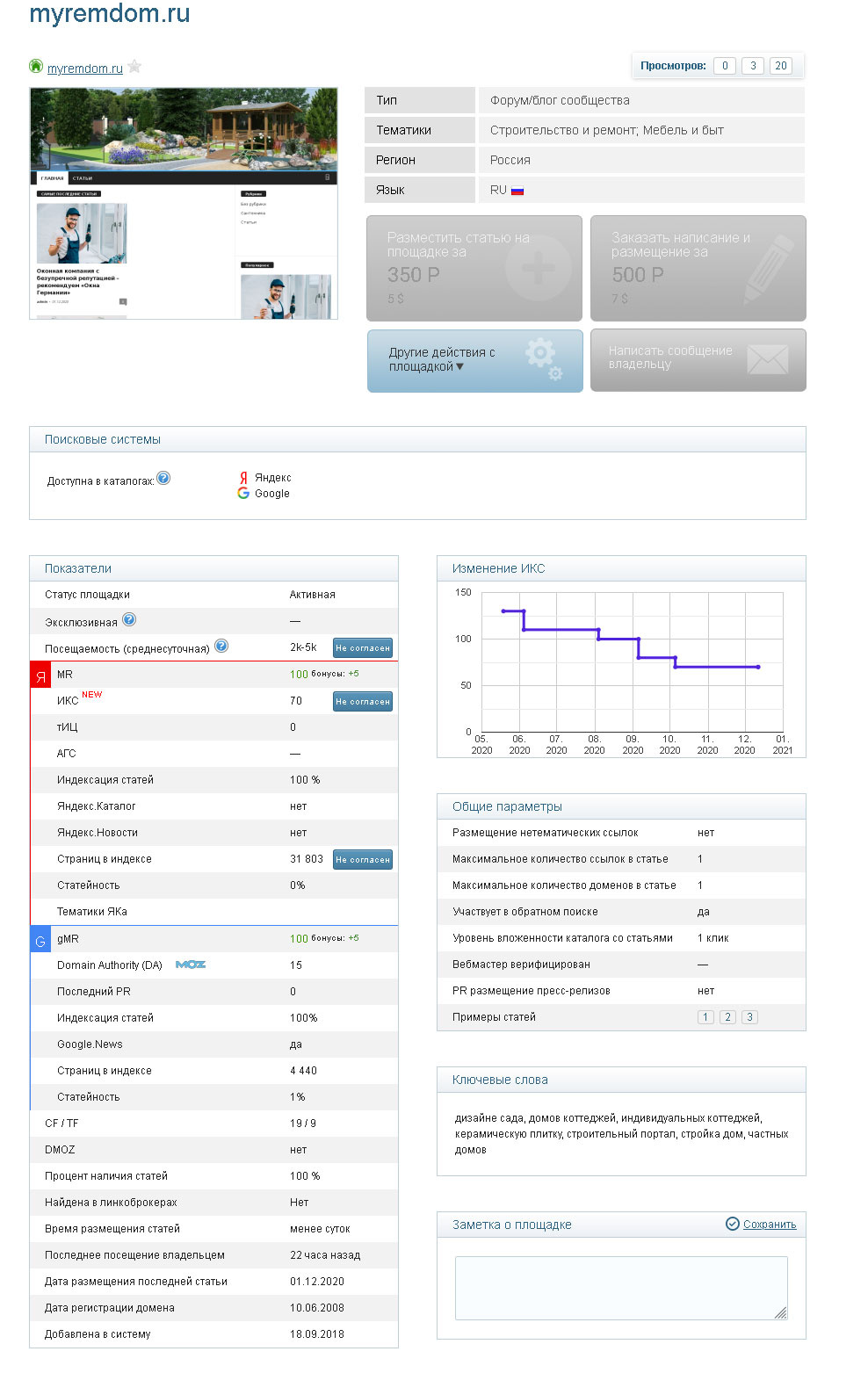Open help icon next to 'Доступна в каталогах'
Image resolution: width=868 pixels, height=1373 pixels.
pos(163,479)
